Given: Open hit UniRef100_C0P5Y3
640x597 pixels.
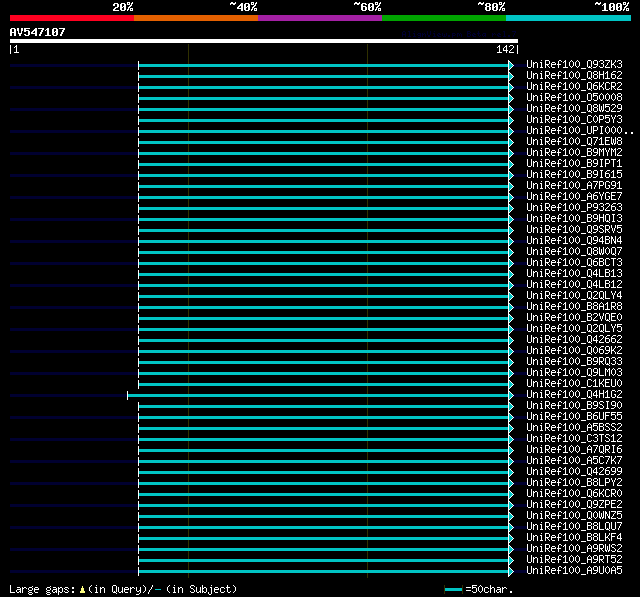Looking at the screenshot, I should [574, 120].
